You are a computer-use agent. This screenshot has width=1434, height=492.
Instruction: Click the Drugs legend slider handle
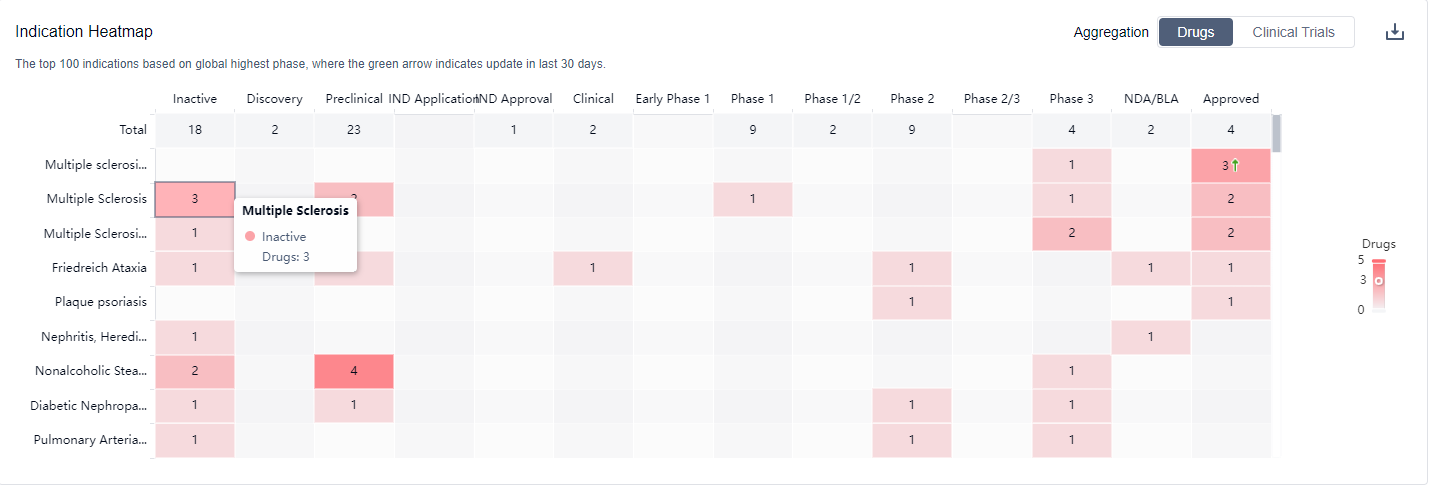1379,282
